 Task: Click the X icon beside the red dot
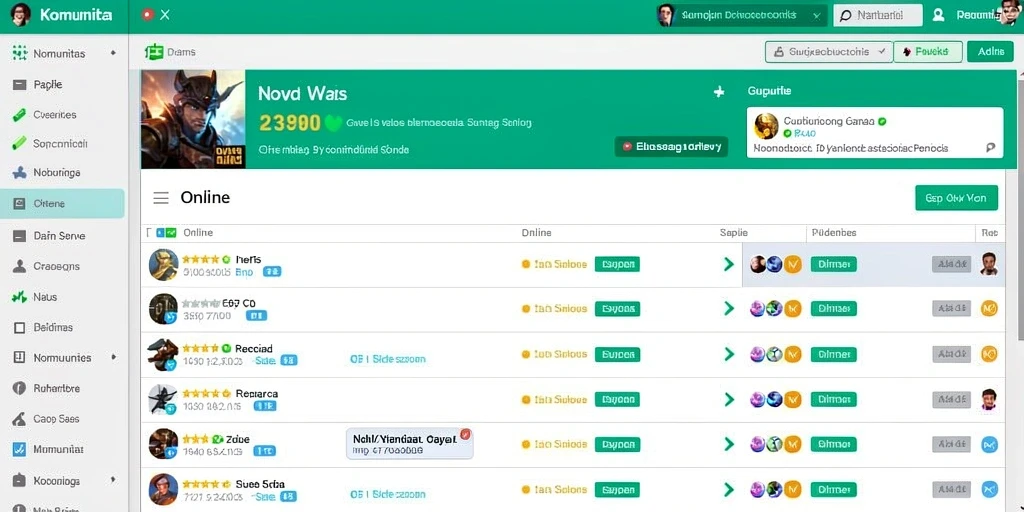click(165, 14)
